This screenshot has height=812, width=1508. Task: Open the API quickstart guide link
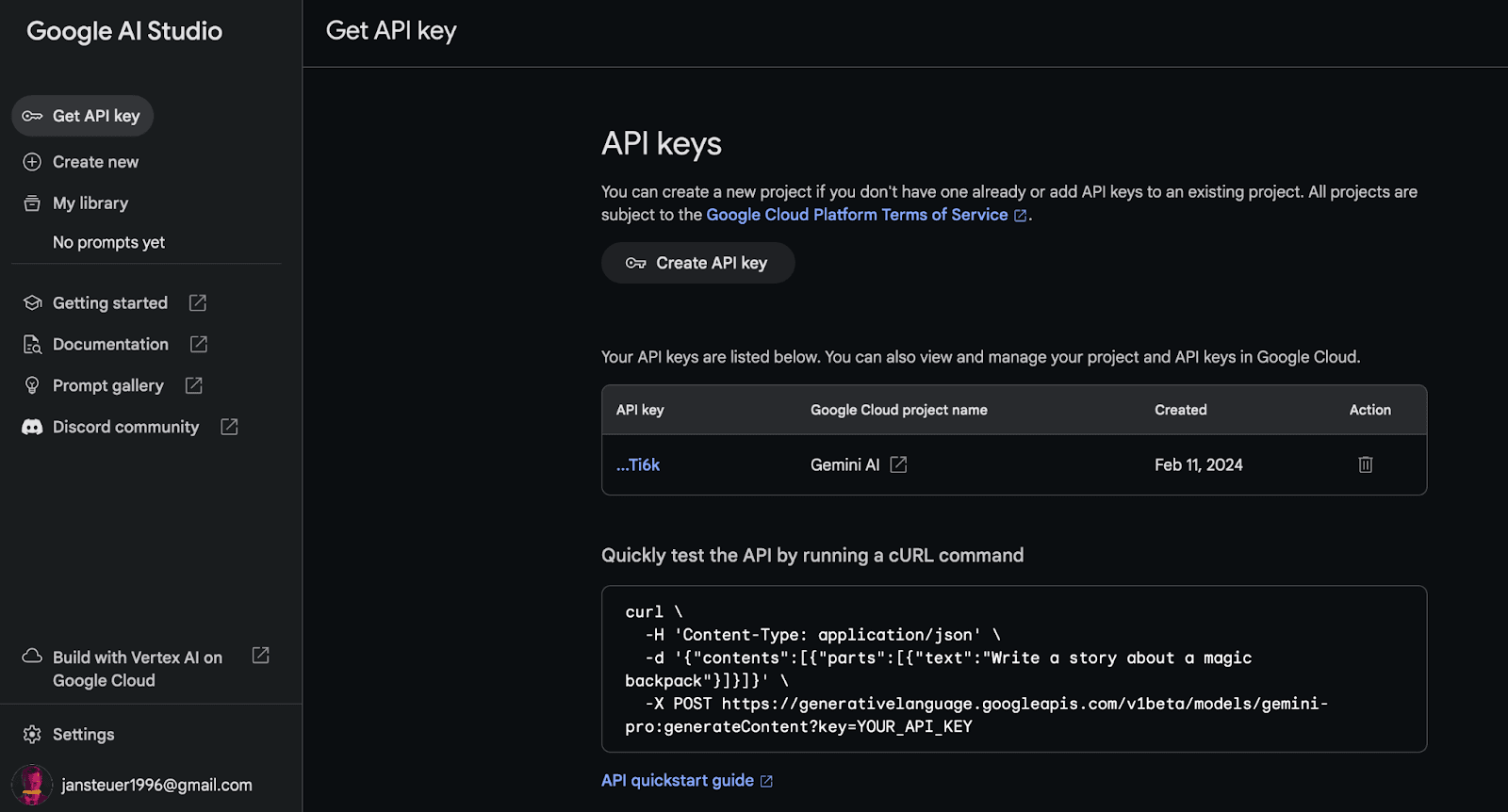[x=678, y=781]
